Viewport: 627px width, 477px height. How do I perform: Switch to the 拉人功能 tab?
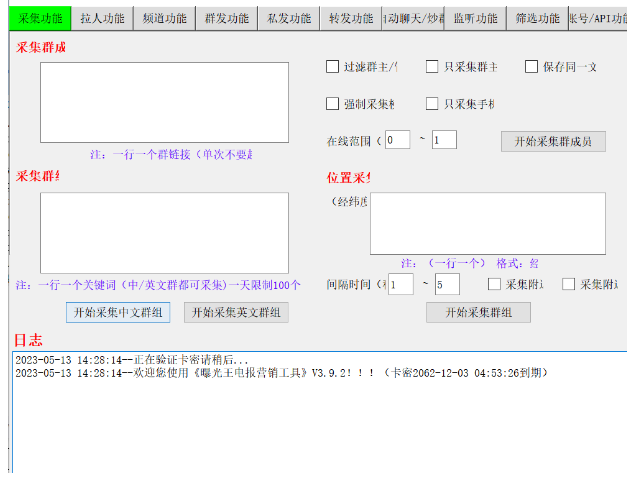point(102,18)
